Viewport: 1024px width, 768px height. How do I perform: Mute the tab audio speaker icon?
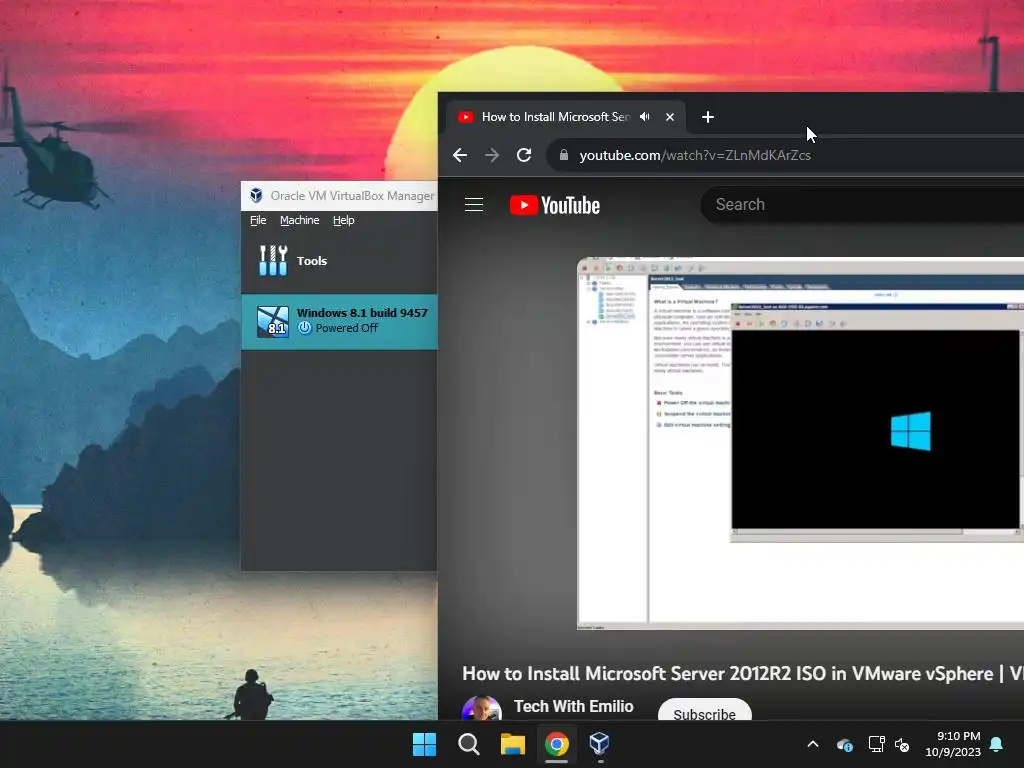[645, 117]
